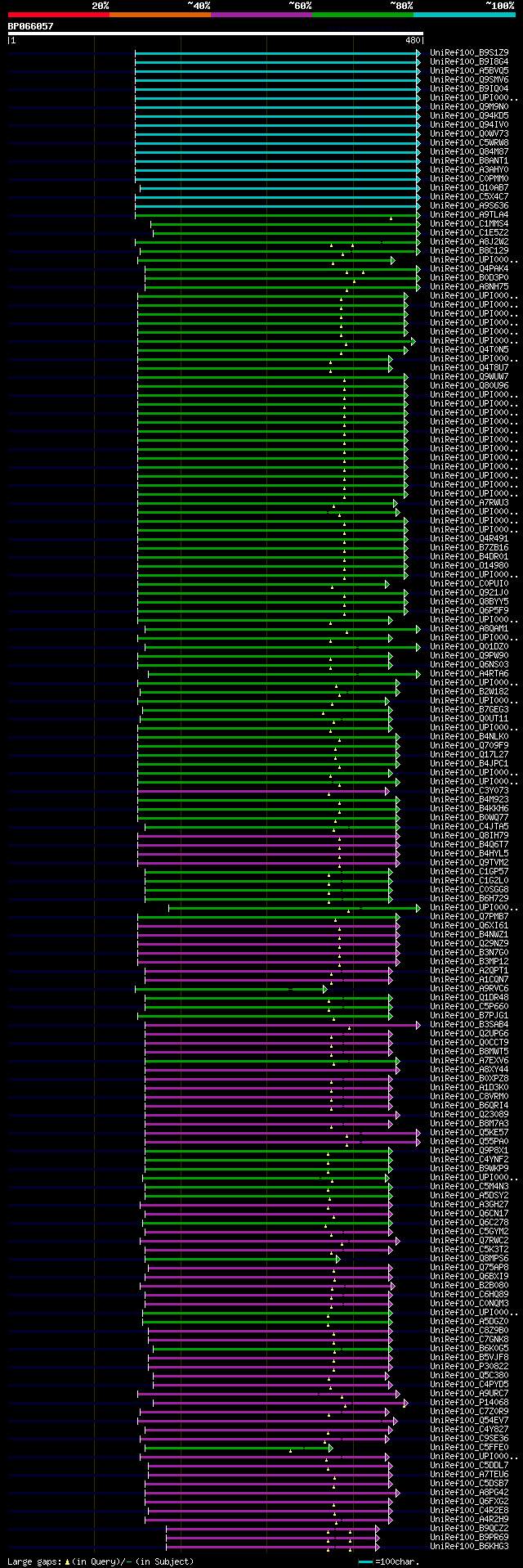Image resolution: width=523 pixels, height=1568 pixels.
Task: Select the UniRef100_Q6P5F9 entry
Action: tap(469, 610)
